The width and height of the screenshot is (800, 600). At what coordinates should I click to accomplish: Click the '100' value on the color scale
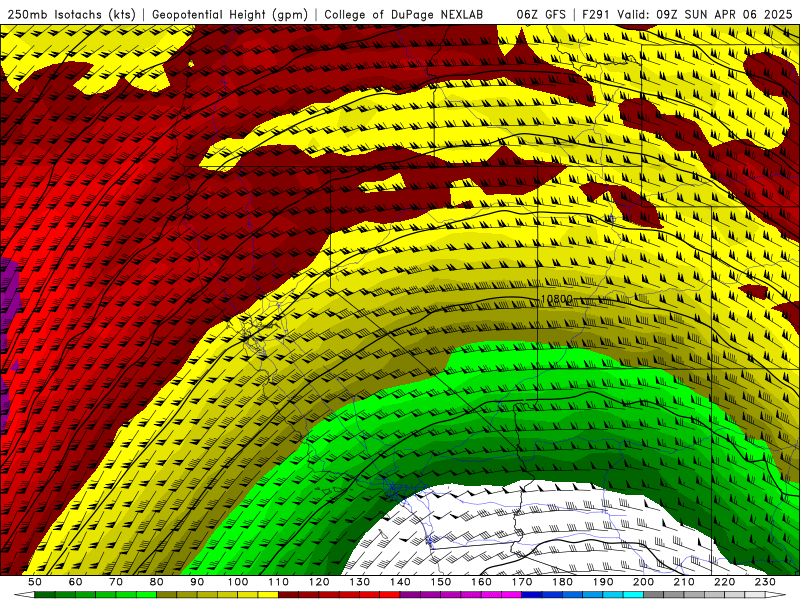coord(238,582)
